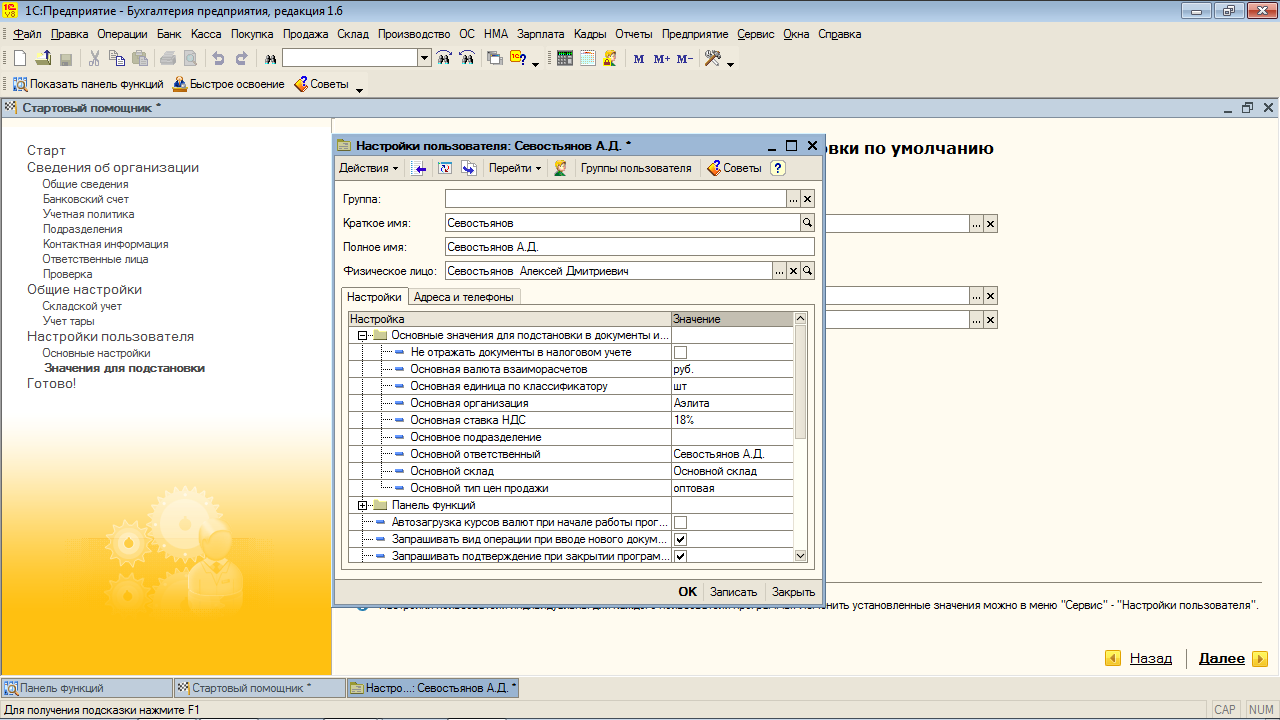Clear the Группа field with X button
The width and height of the screenshot is (1280, 720).
pyautogui.click(x=808, y=199)
